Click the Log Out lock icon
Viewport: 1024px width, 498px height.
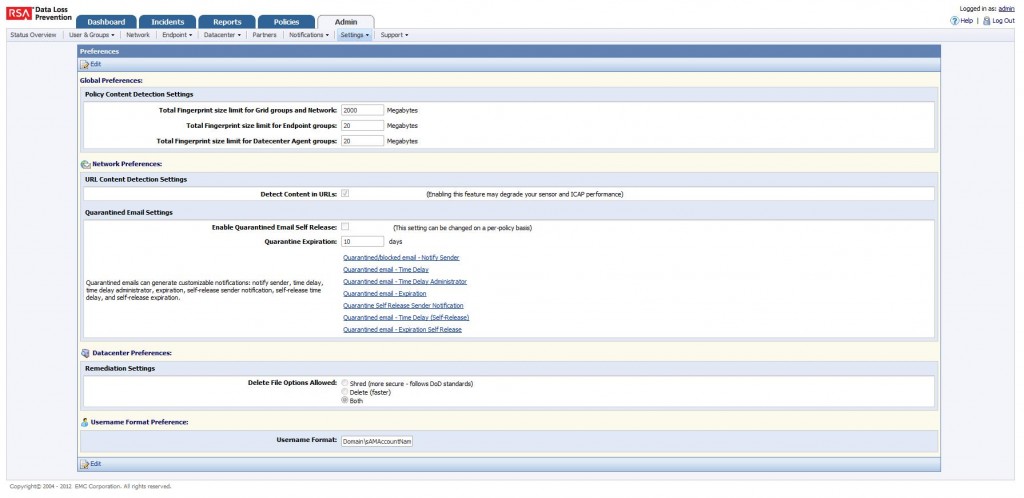point(986,20)
